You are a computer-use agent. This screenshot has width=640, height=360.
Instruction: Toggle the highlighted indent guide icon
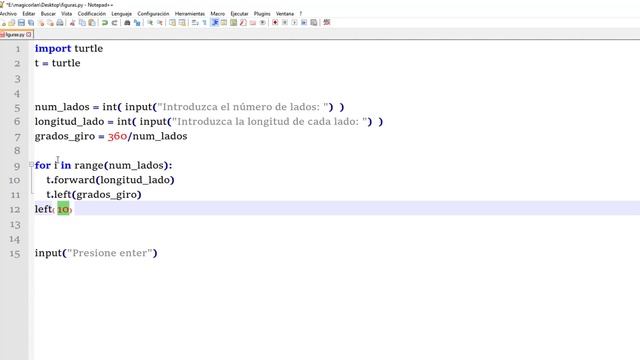pos(215,23)
